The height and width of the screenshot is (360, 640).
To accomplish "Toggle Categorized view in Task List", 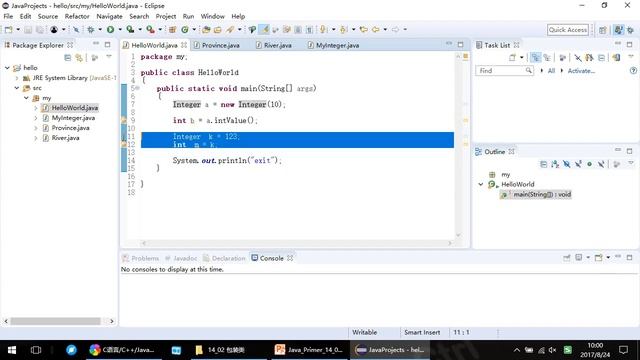I will (536, 58).
